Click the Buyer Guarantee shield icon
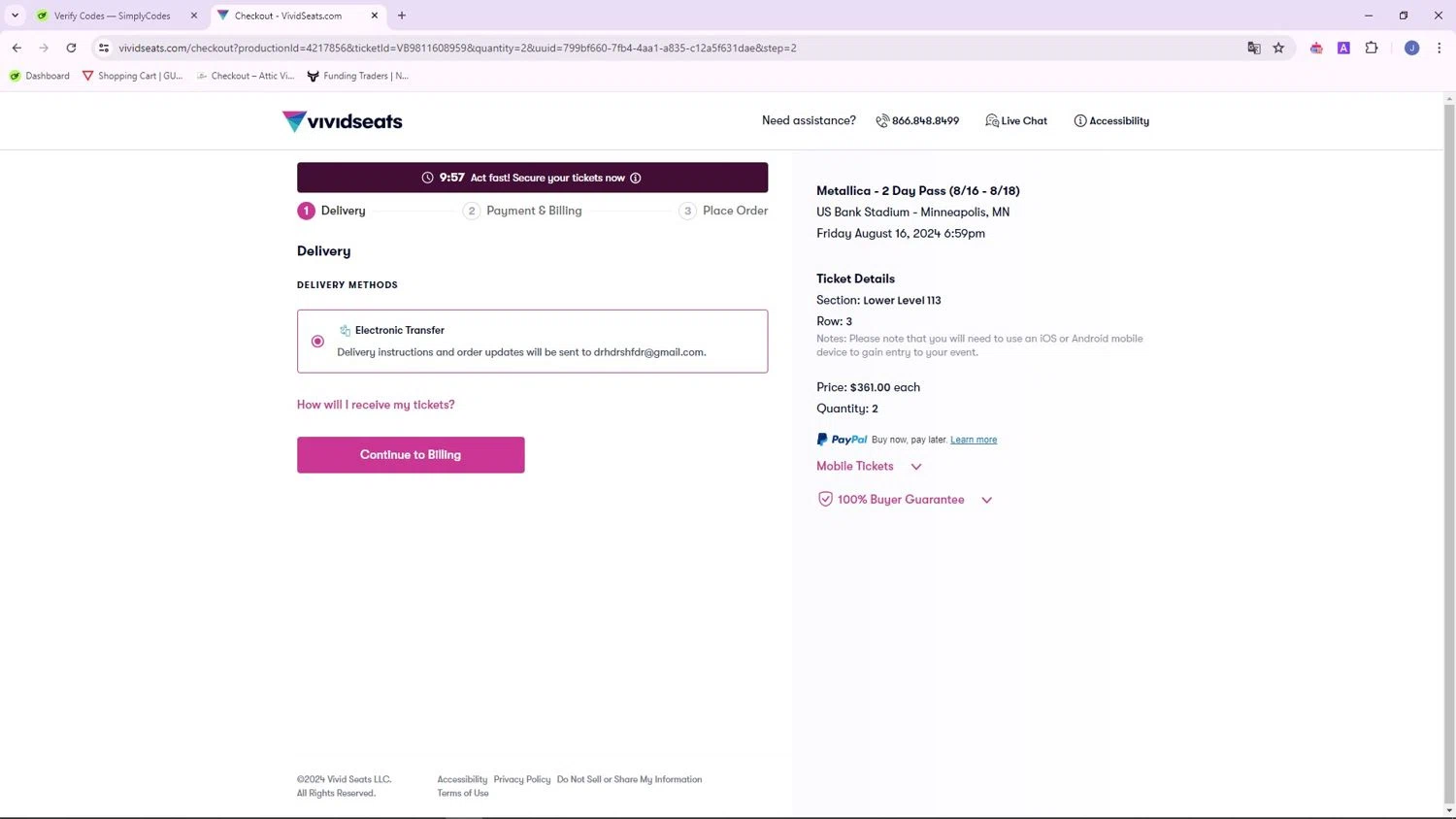1456x819 pixels. pyautogui.click(x=825, y=500)
